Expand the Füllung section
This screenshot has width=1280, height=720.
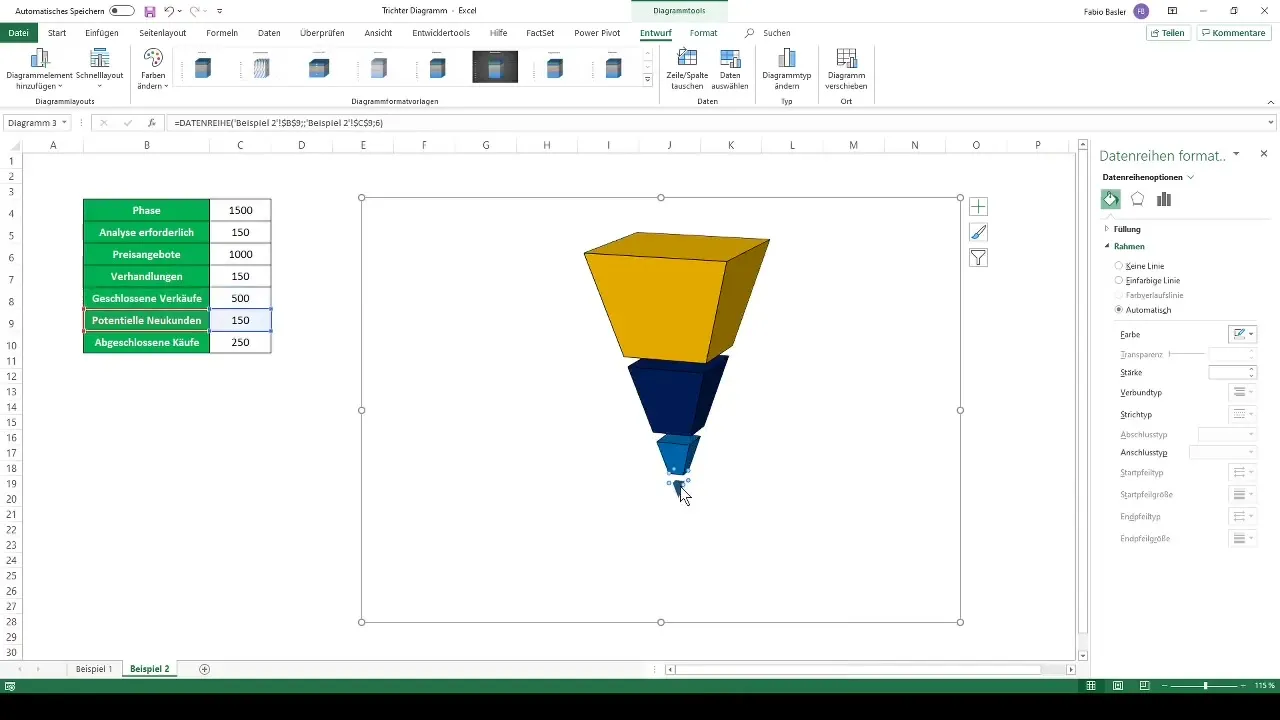pyautogui.click(x=1107, y=229)
